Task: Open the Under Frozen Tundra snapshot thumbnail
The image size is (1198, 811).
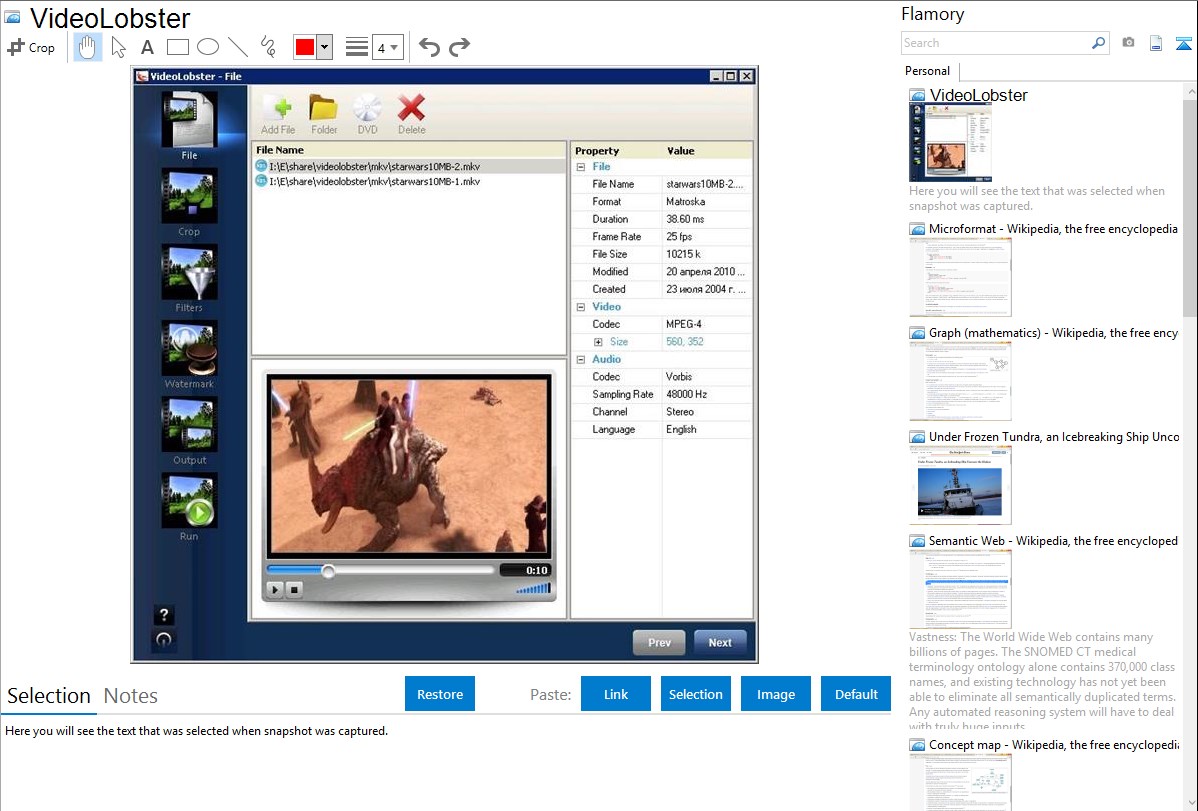Action: pyautogui.click(x=960, y=485)
